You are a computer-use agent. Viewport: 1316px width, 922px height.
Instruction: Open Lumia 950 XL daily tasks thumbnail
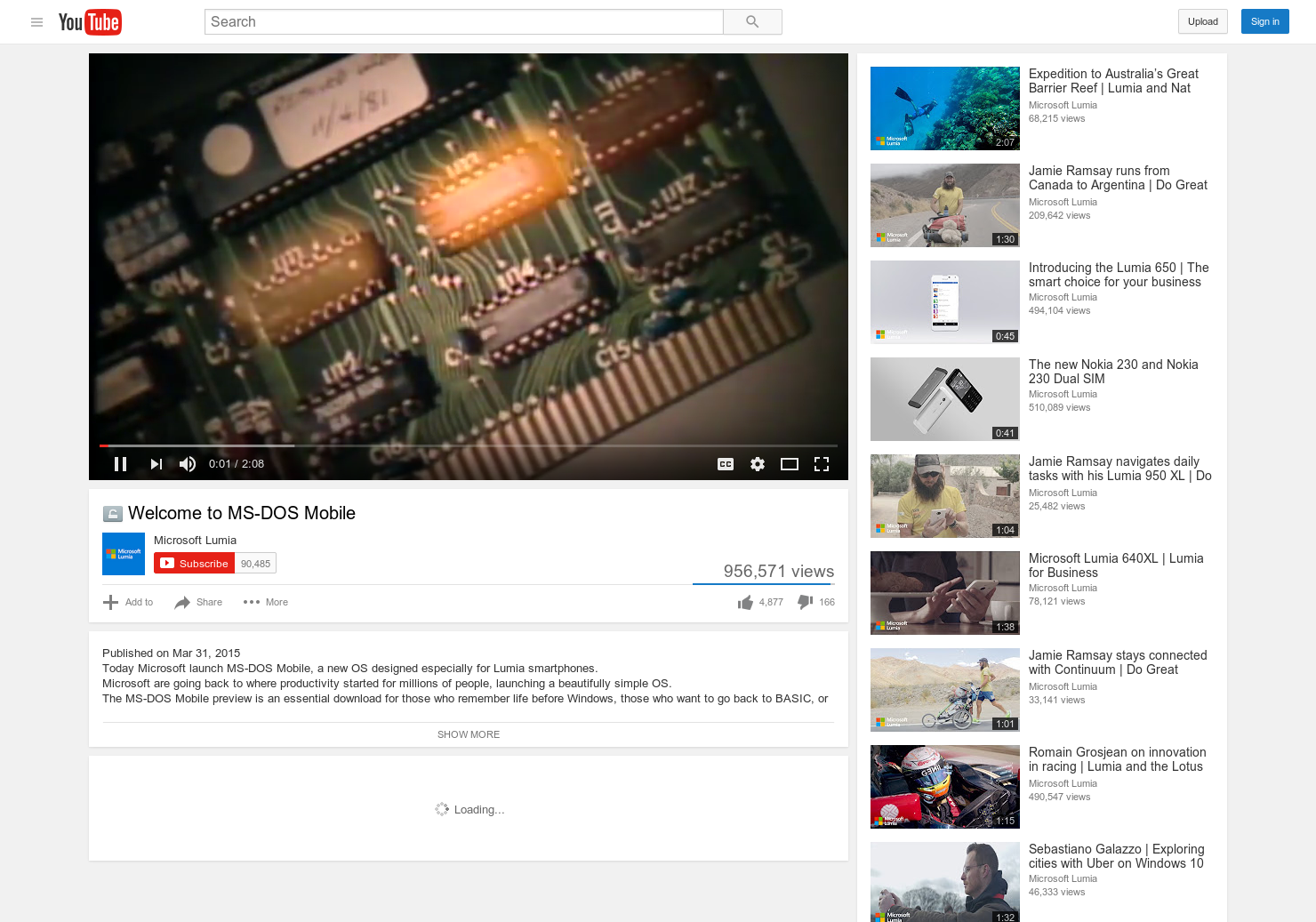[945, 496]
